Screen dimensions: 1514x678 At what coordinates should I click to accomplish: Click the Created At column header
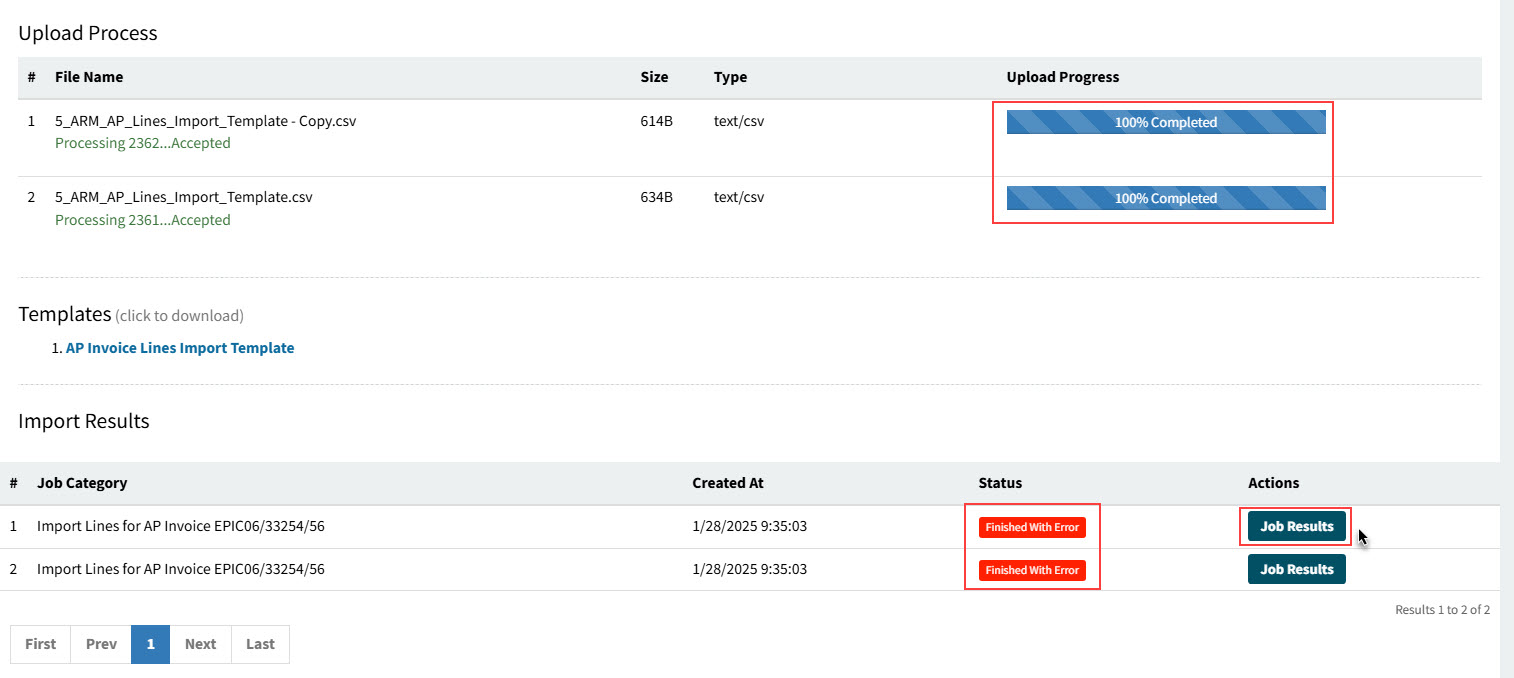point(727,483)
